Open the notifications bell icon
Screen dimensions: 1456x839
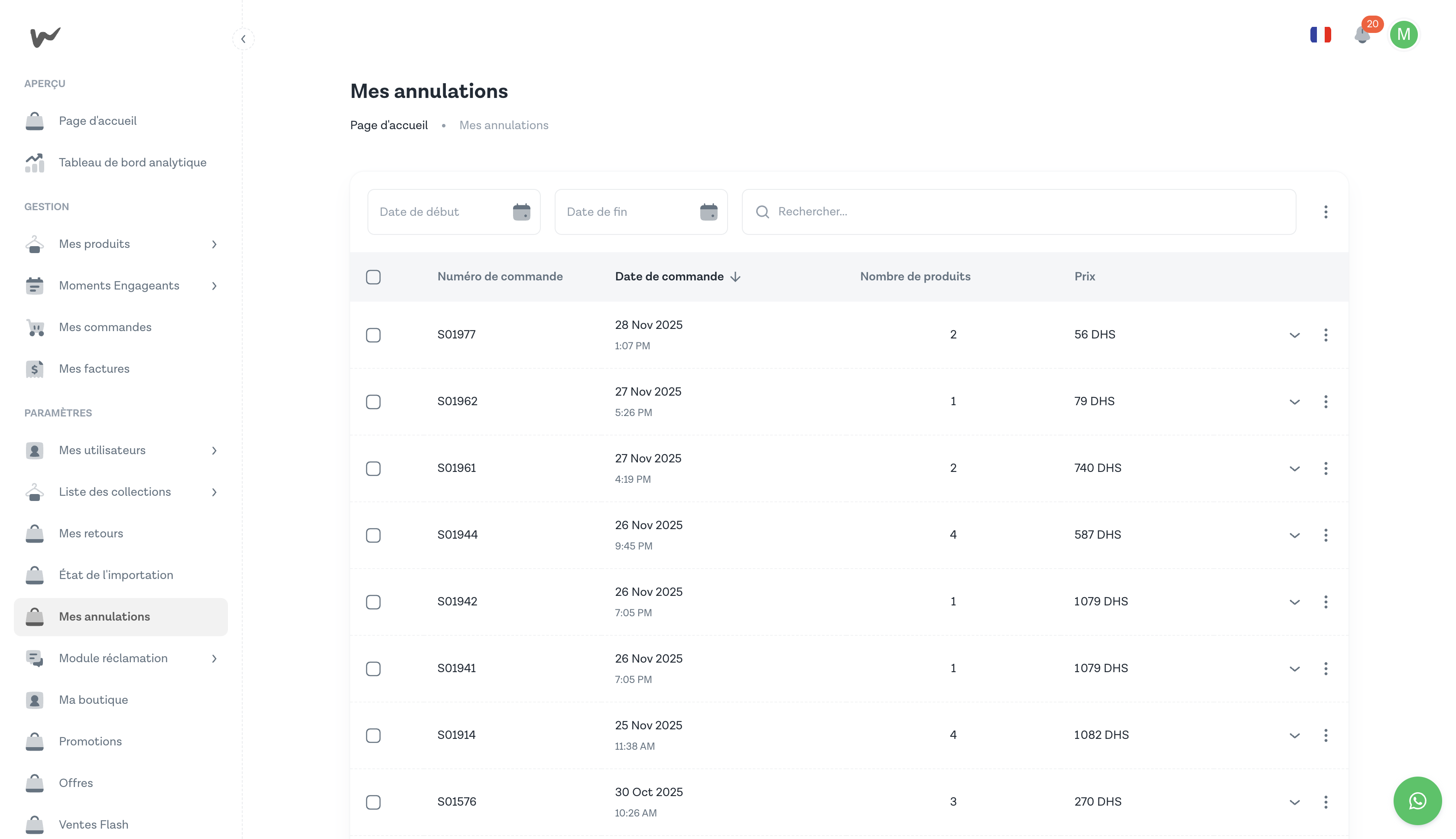[1362, 35]
